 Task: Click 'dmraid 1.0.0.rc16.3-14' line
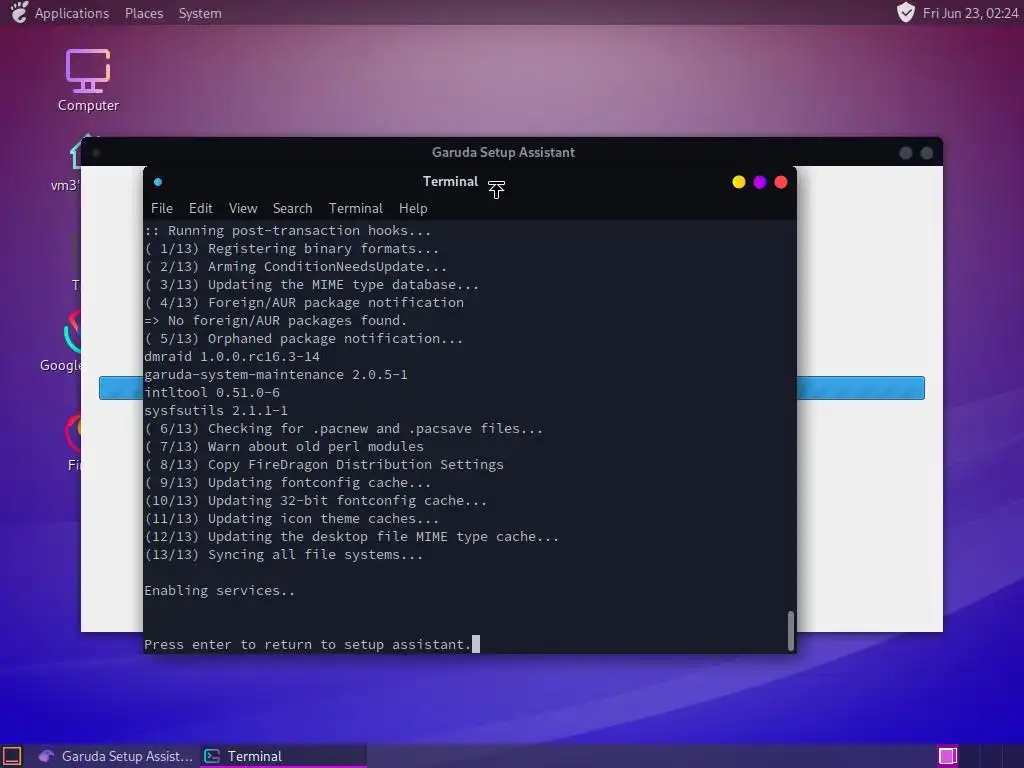pos(232,357)
